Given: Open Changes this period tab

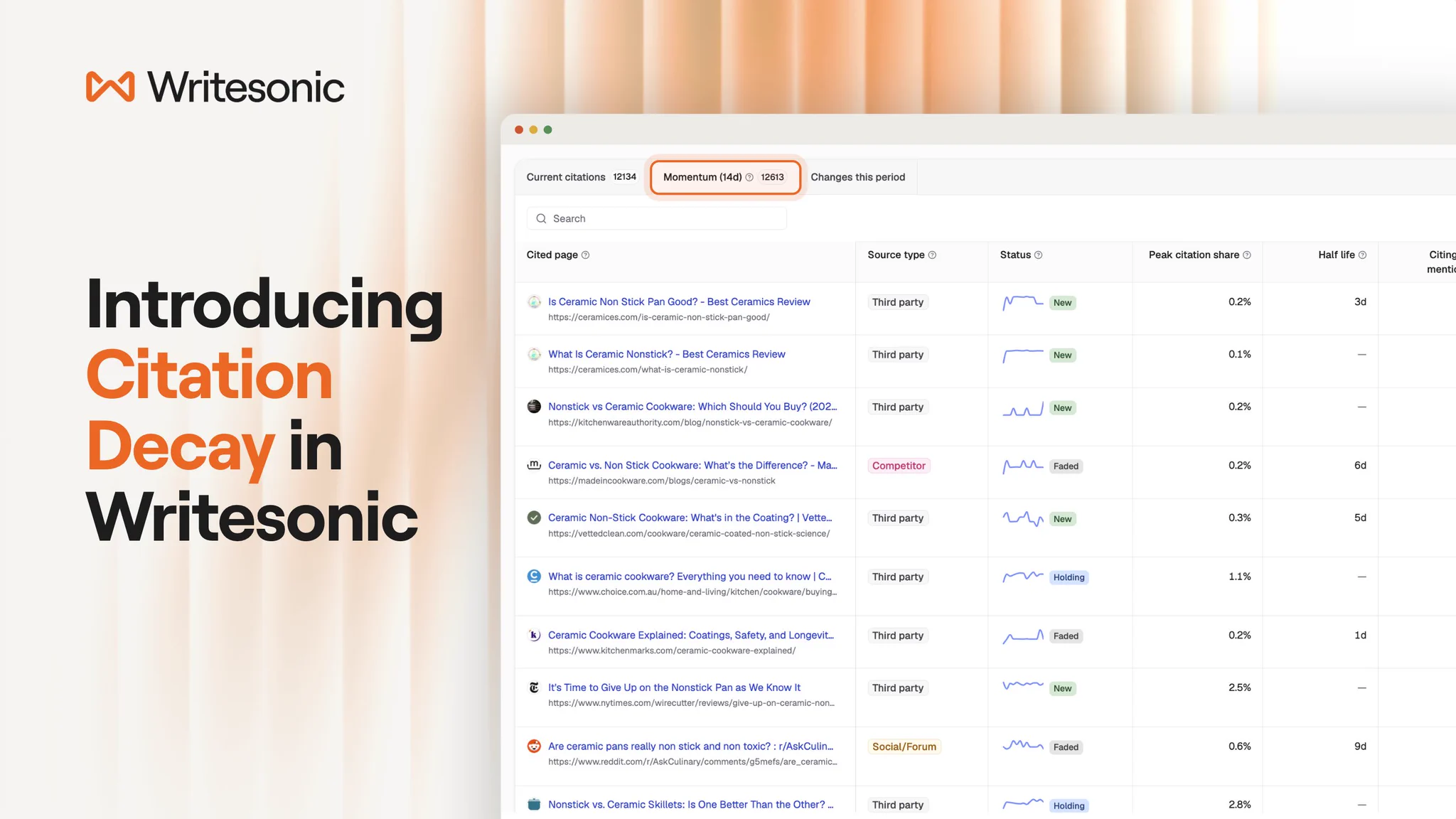Looking at the screenshot, I should (858, 178).
